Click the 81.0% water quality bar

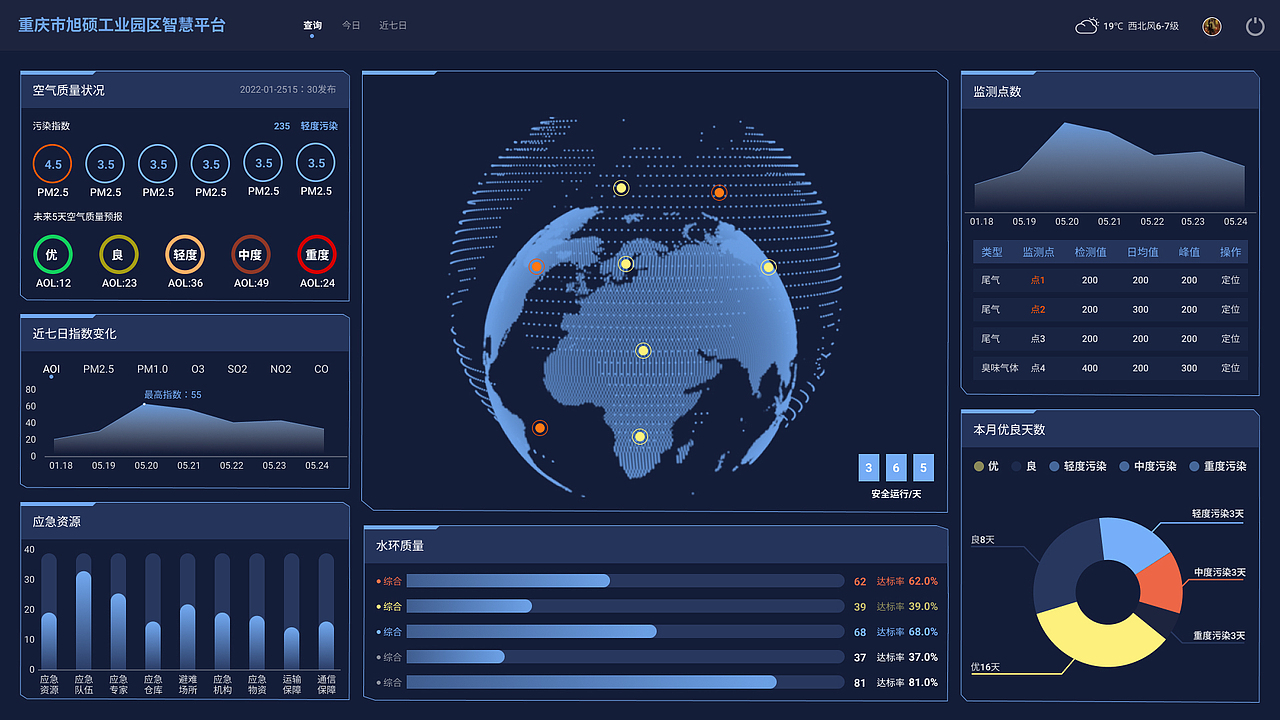625,683
